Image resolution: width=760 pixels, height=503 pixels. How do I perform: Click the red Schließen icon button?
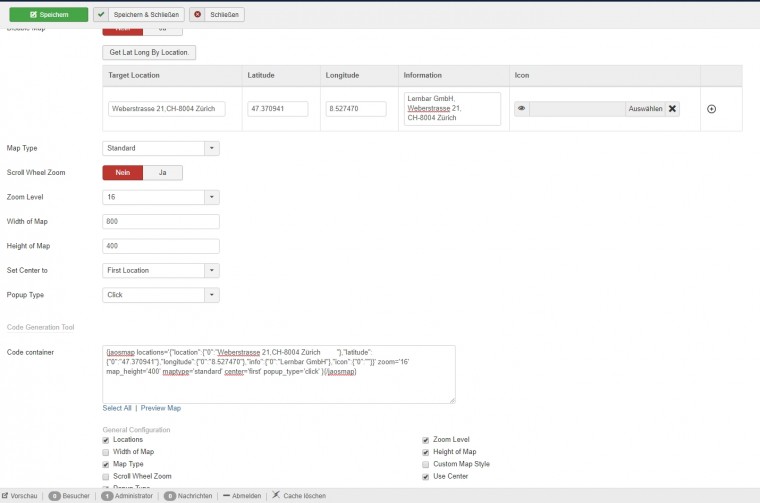tap(197, 15)
